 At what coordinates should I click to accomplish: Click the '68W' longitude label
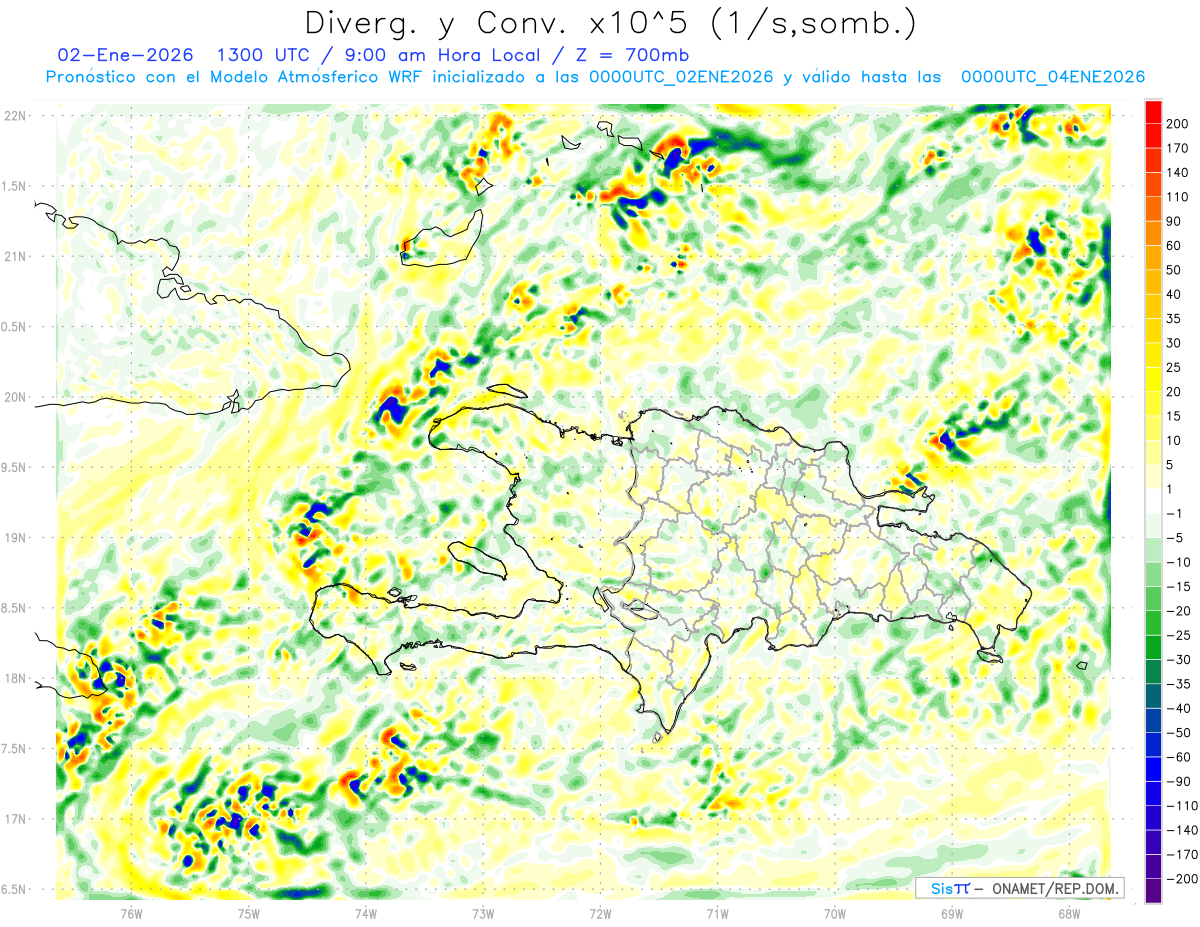(1069, 913)
